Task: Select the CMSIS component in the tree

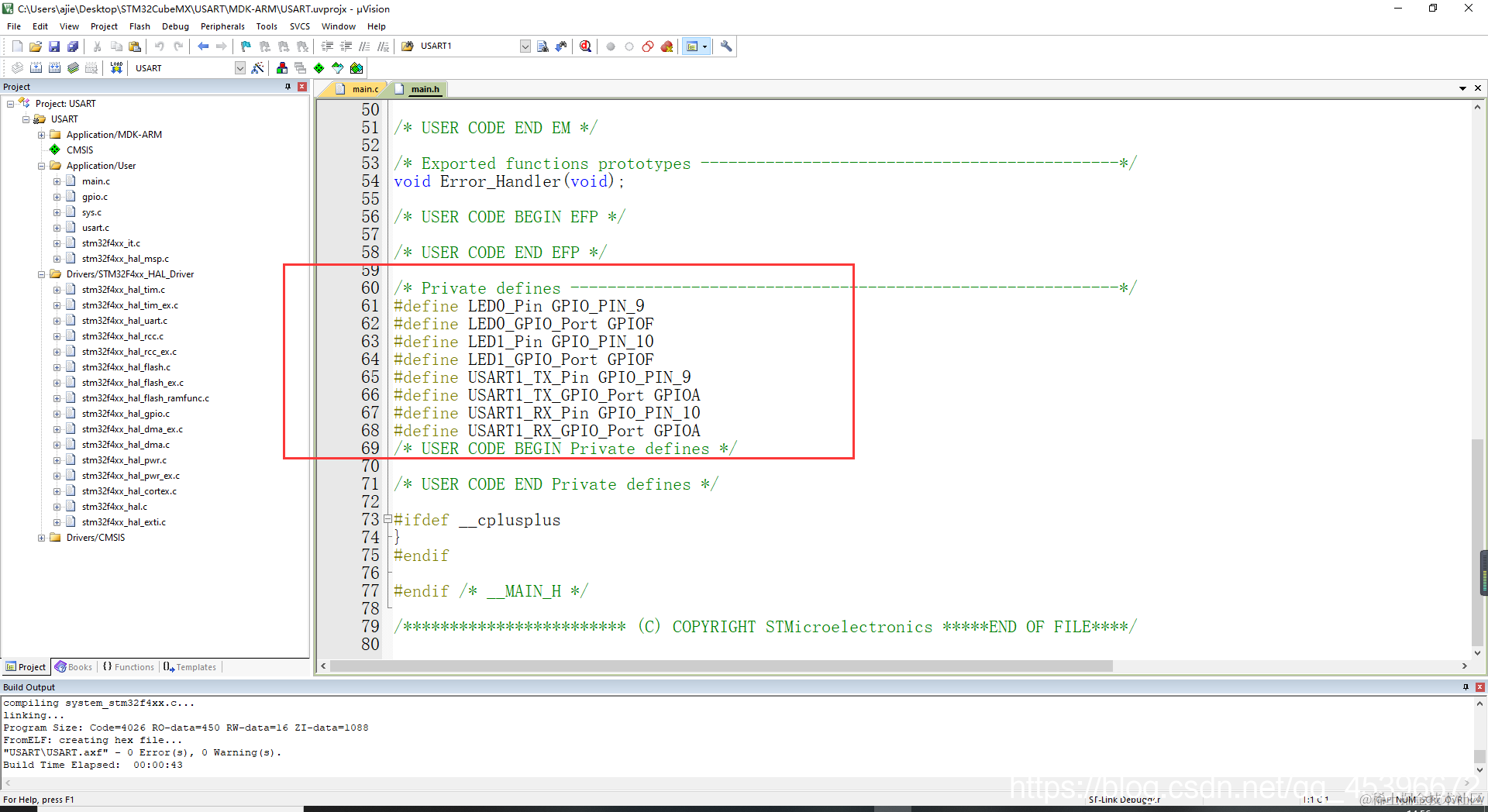Action: pos(80,150)
